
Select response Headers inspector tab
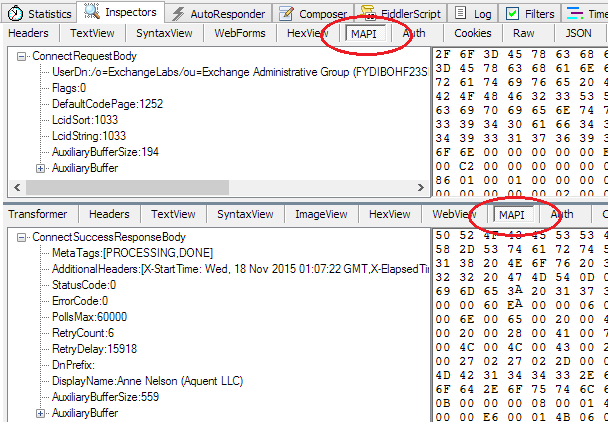[x=109, y=214]
